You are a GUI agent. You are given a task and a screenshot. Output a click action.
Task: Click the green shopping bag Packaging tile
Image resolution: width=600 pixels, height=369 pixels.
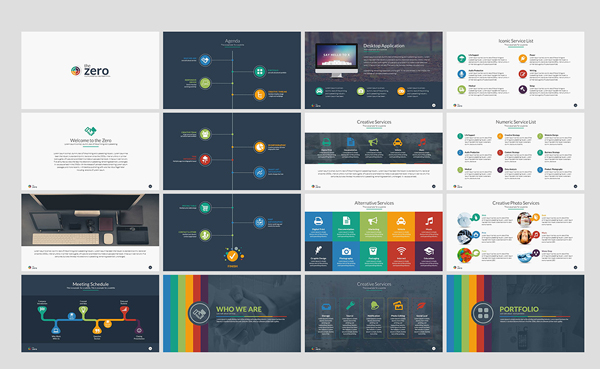tap(373, 256)
